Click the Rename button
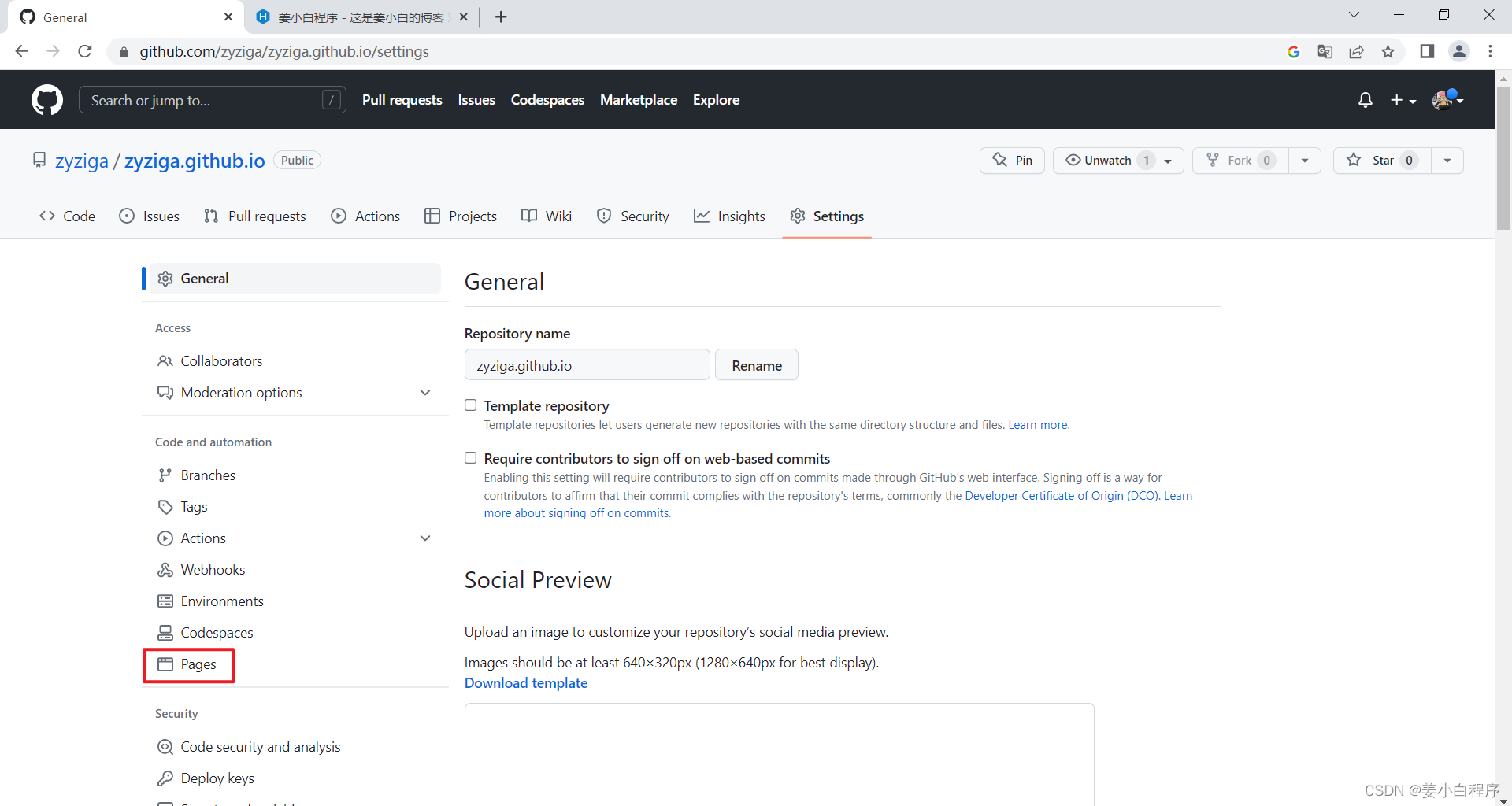This screenshot has width=1512, height=806. (756, 364)
